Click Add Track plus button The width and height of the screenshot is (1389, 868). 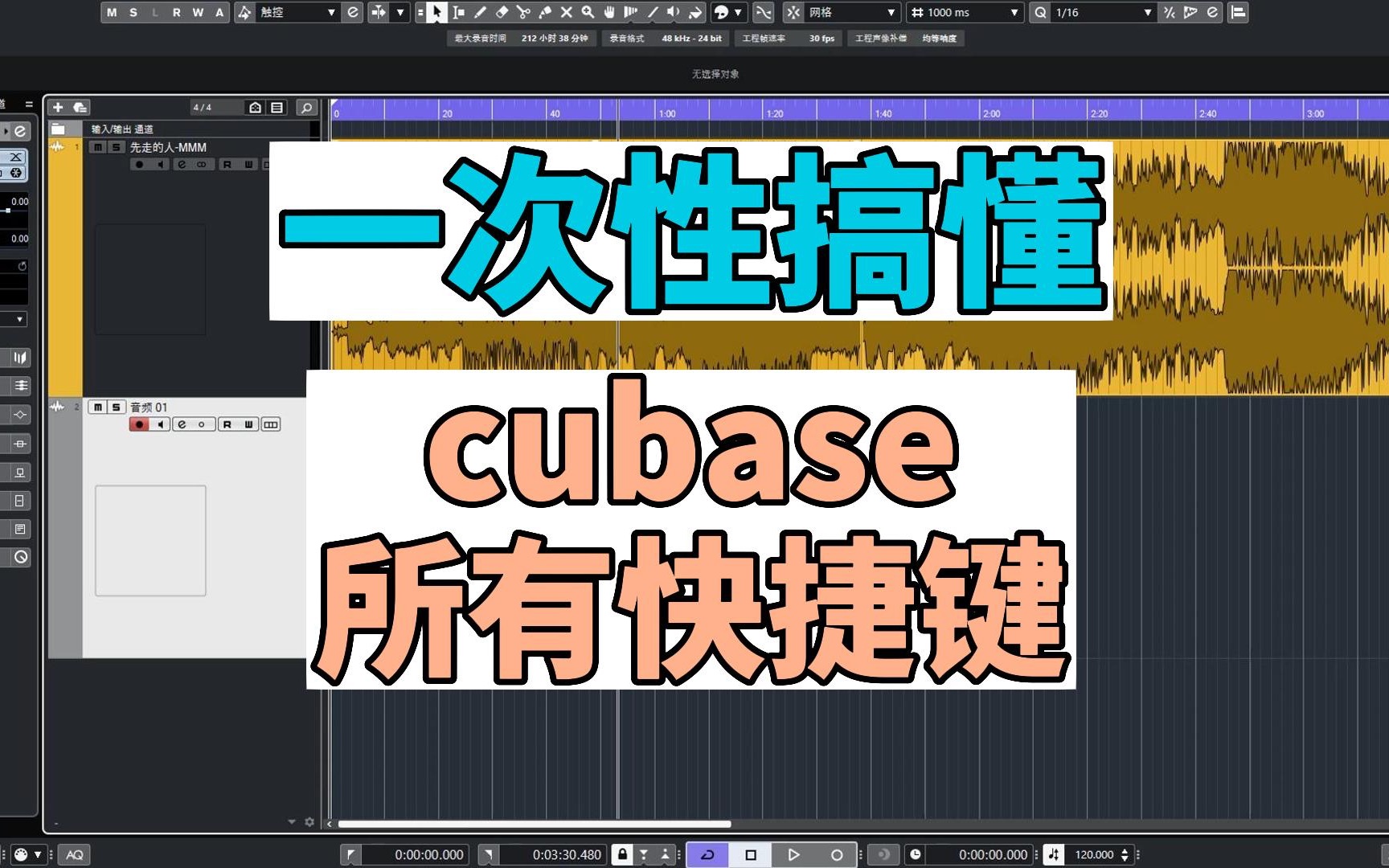pos(58,107)
